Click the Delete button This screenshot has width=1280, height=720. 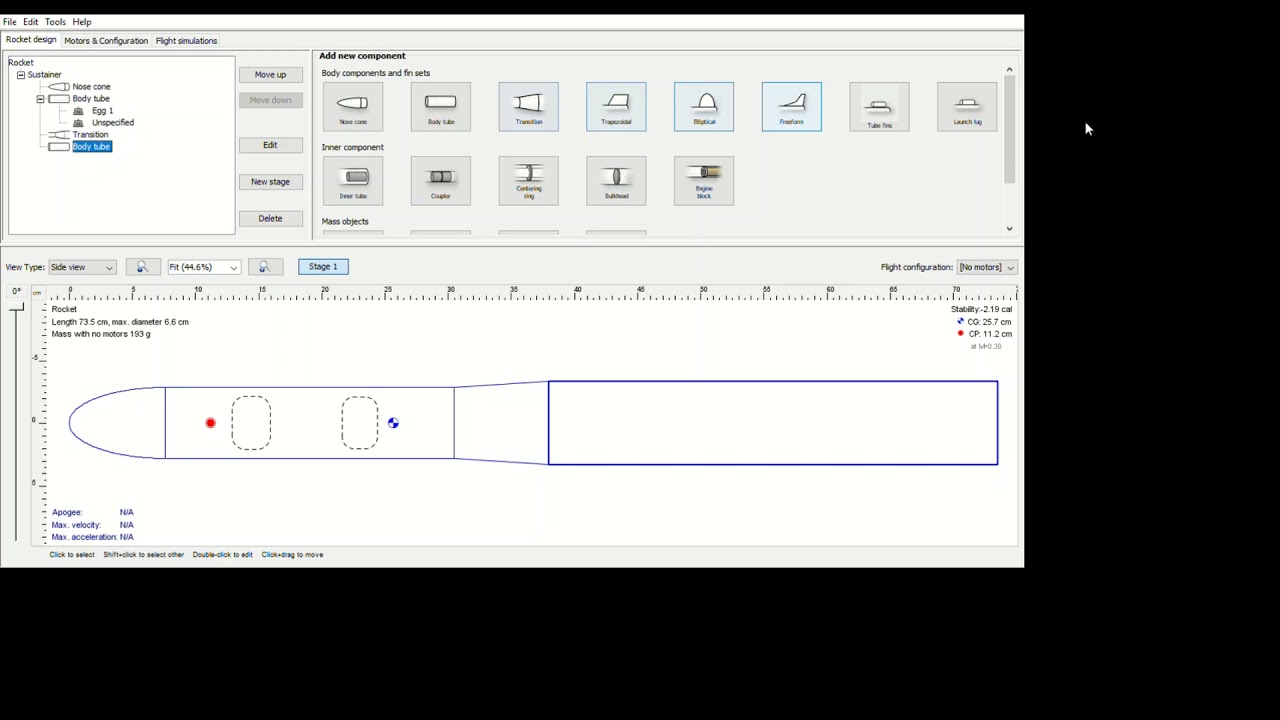click(270, 218)
